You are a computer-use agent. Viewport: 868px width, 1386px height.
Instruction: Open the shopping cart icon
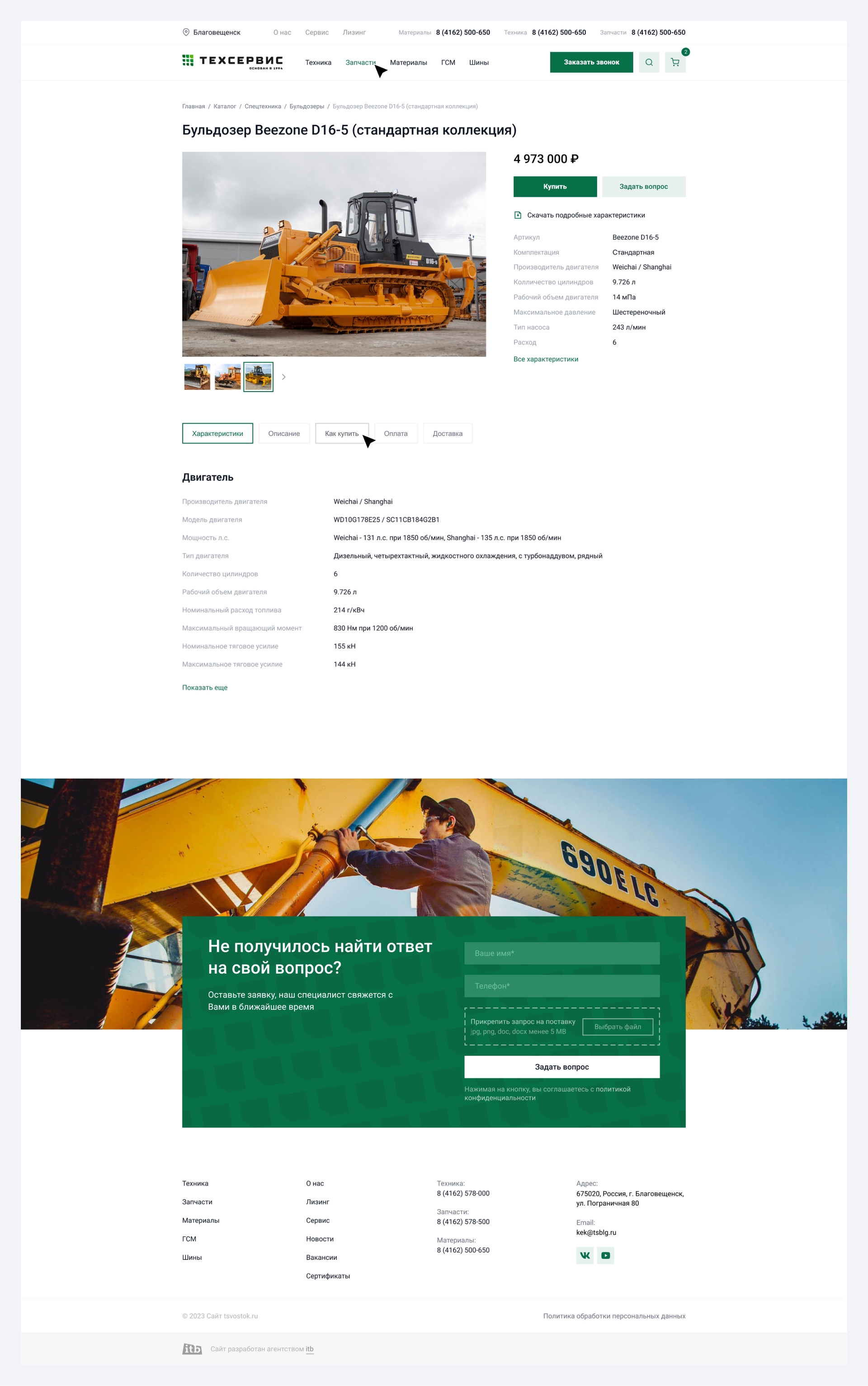point(675,62)
